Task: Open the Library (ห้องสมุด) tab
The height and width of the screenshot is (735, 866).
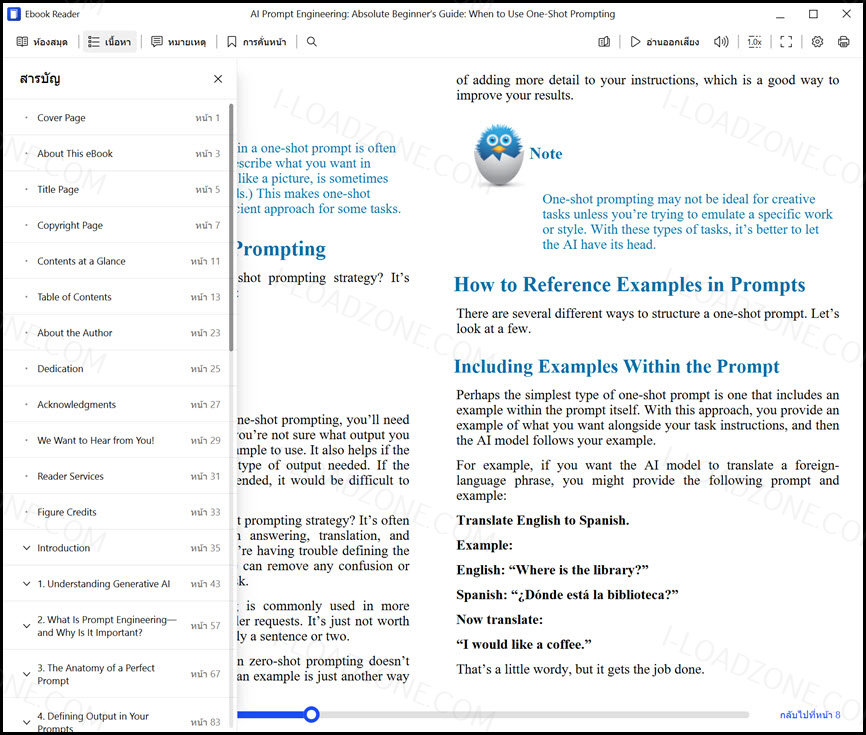Action: coord(42,42)
